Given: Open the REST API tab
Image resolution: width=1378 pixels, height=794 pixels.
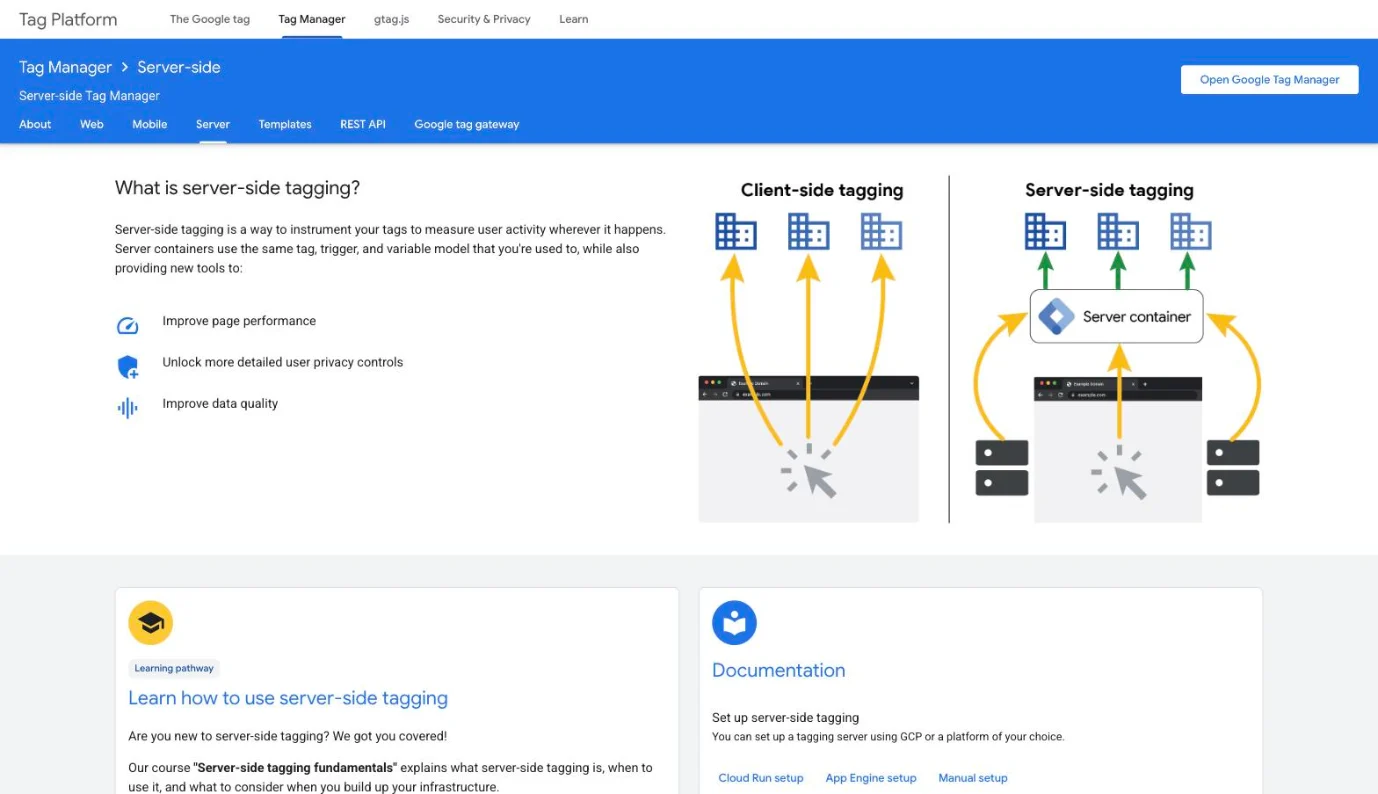Looking at the screenshot, I should tap(363, 124).
